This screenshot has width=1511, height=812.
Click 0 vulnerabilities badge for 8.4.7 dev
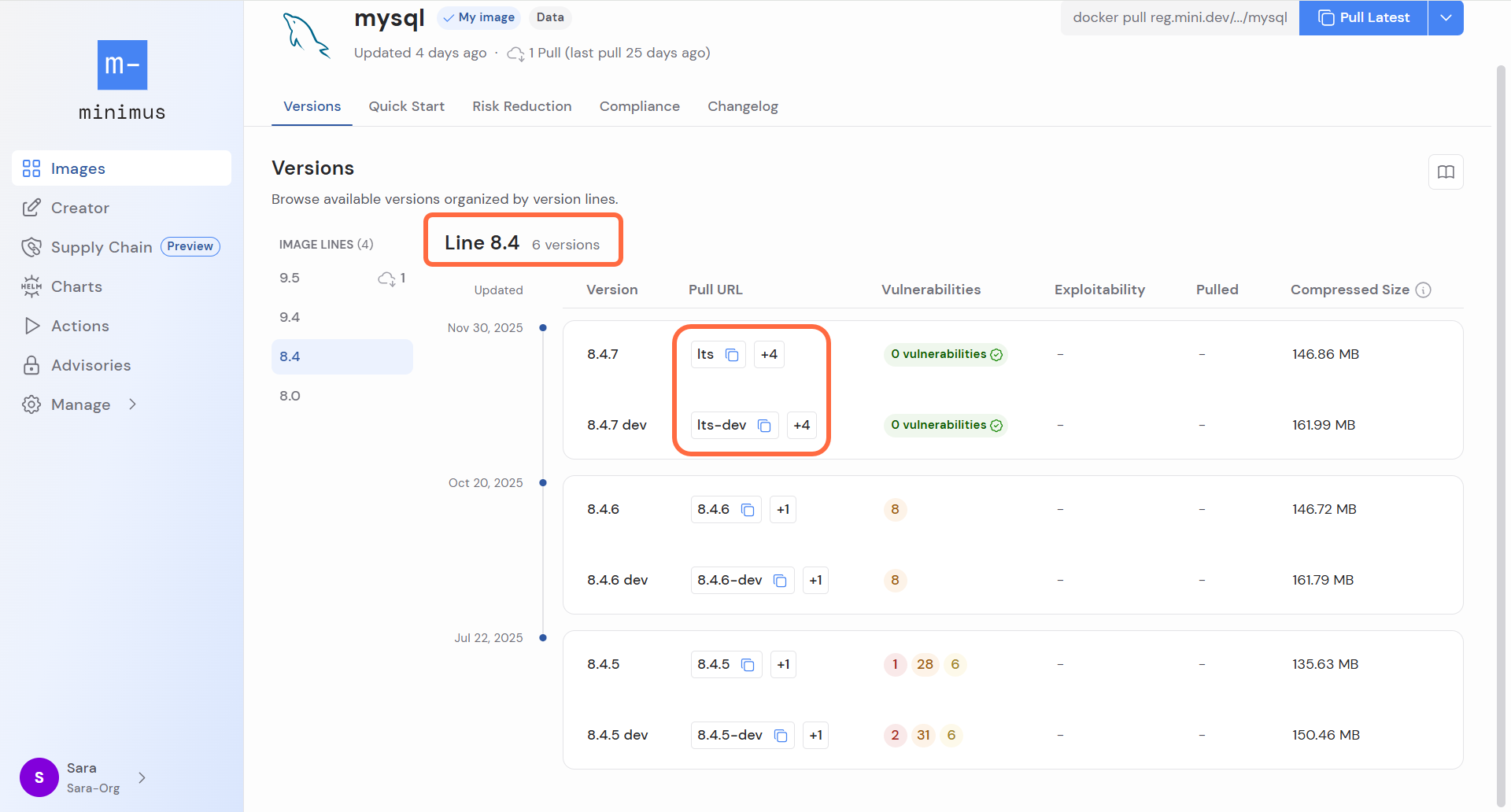(x=946, y=425)
